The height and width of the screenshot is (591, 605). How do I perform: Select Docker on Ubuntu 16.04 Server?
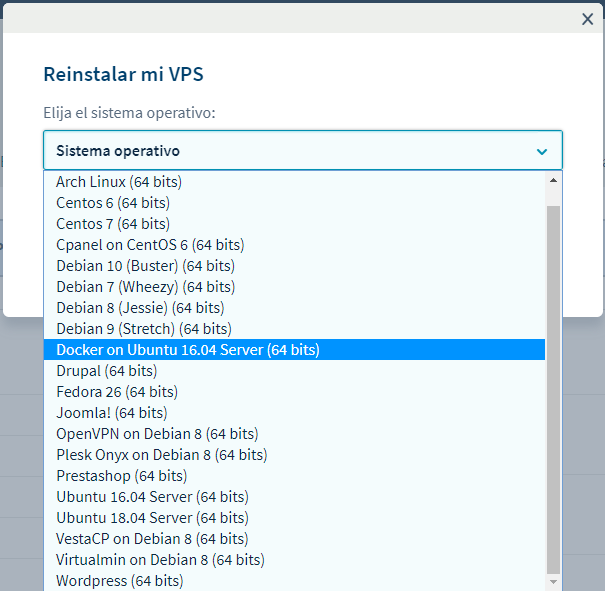pos(294,350)
